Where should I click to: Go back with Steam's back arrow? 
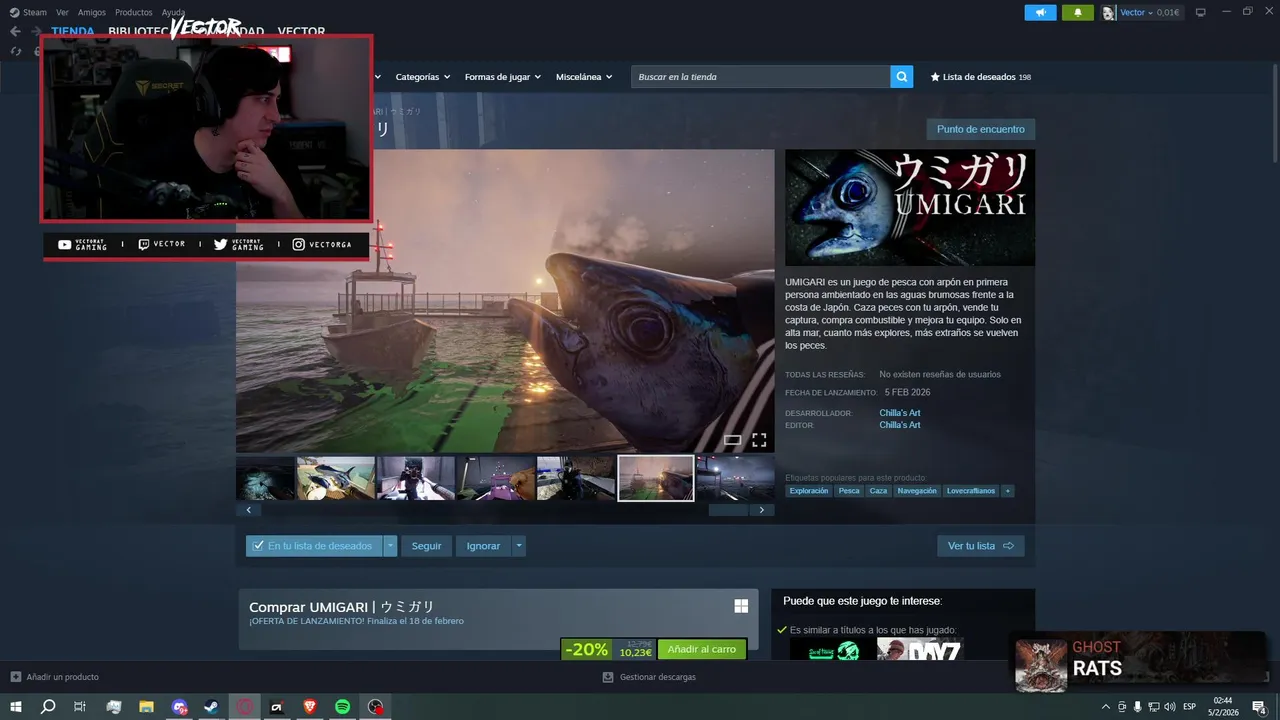click(x=15, y=32)
